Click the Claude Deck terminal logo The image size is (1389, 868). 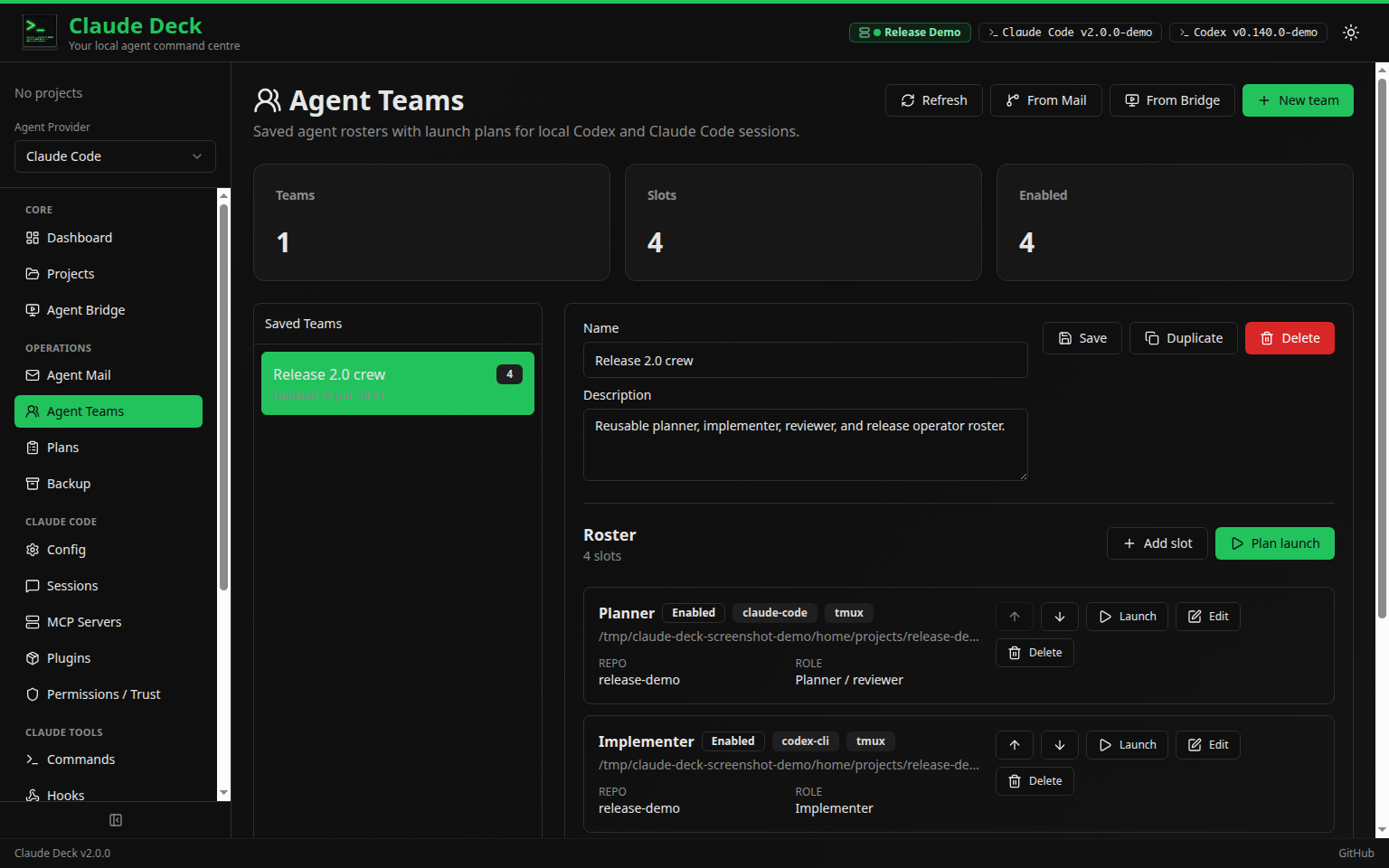click(40, 33)
